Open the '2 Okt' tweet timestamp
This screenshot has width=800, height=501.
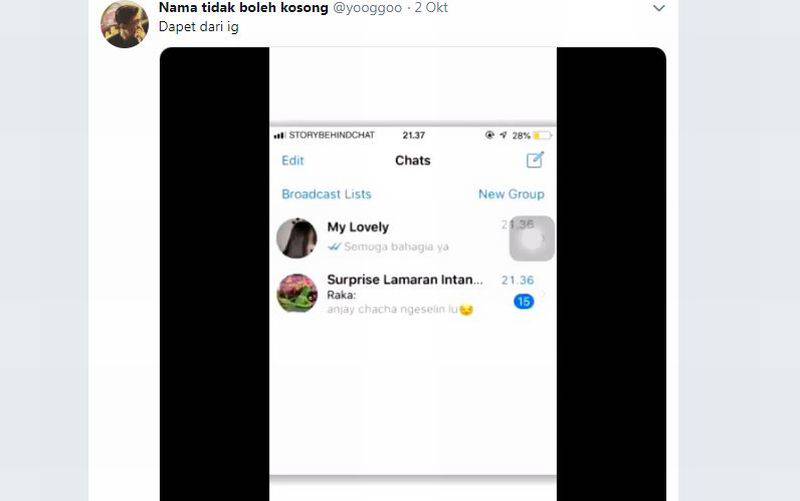pos(431,8)
